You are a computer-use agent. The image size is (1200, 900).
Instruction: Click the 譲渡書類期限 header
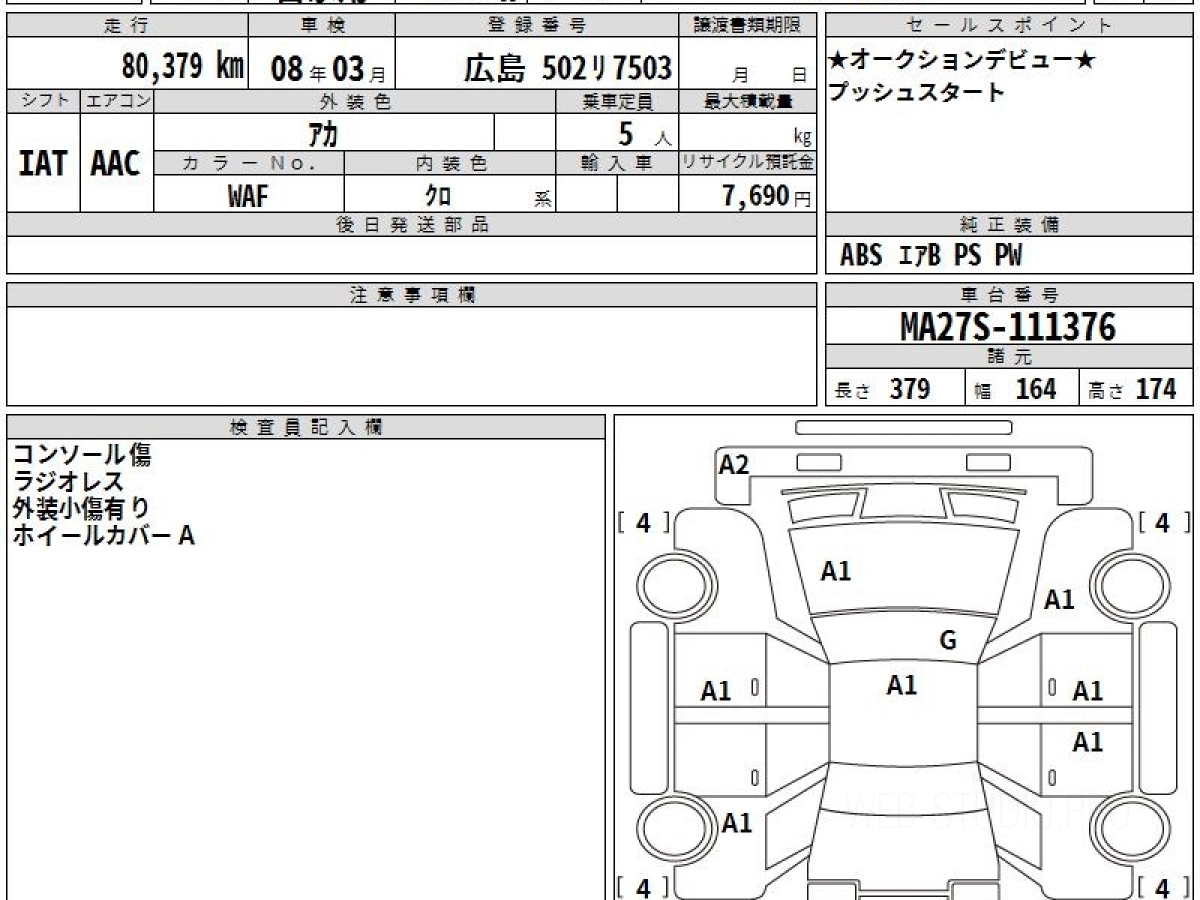point(747,26)
